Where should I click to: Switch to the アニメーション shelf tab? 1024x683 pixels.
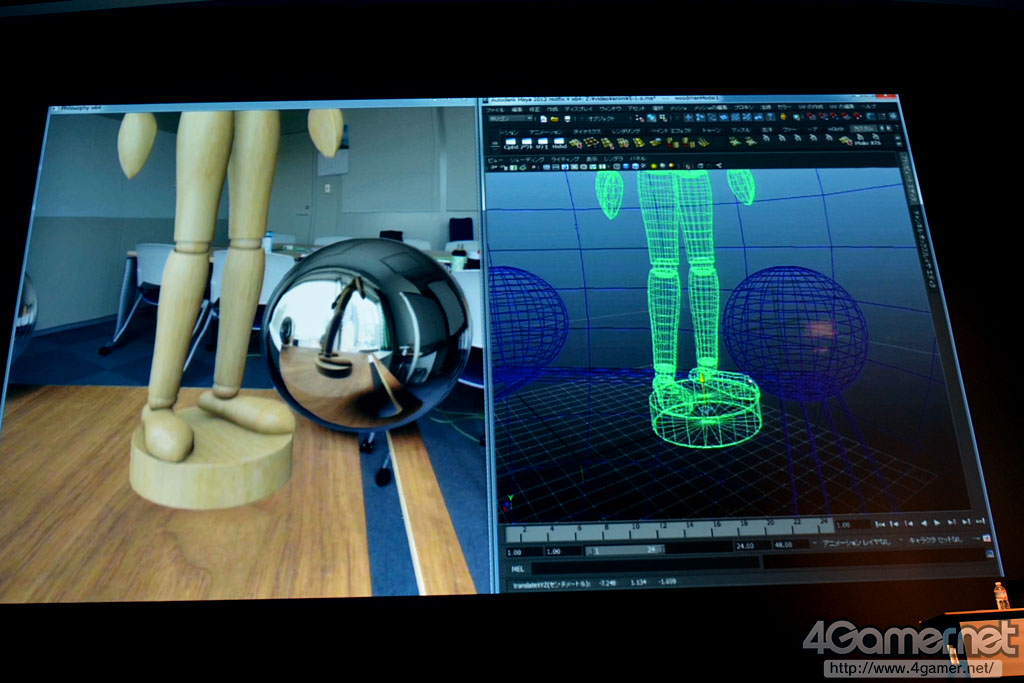coord(546,132)
